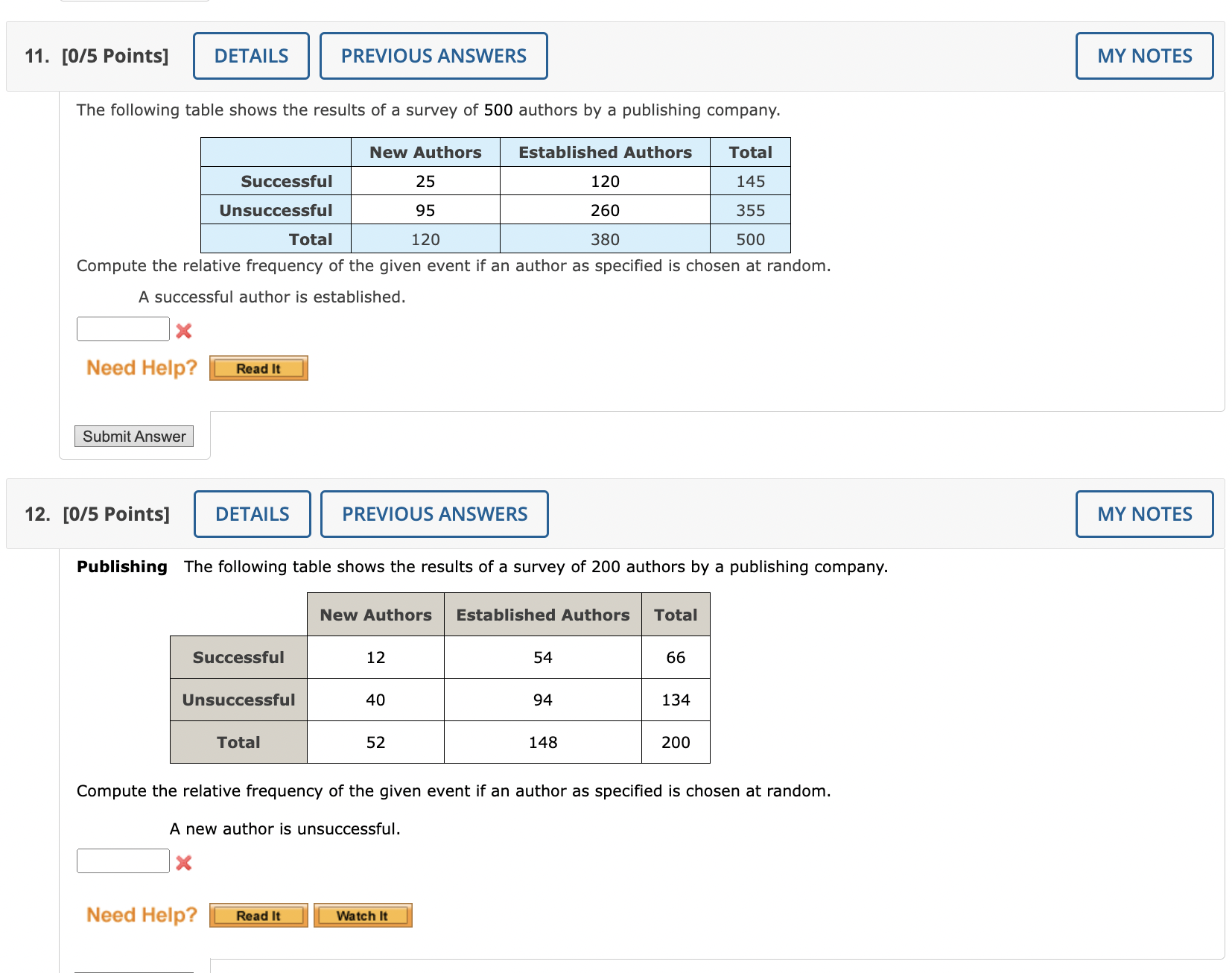Select the '134' unsuccessful total cell
This screenshot has height=973, width=1232.
tap(676, 700)
